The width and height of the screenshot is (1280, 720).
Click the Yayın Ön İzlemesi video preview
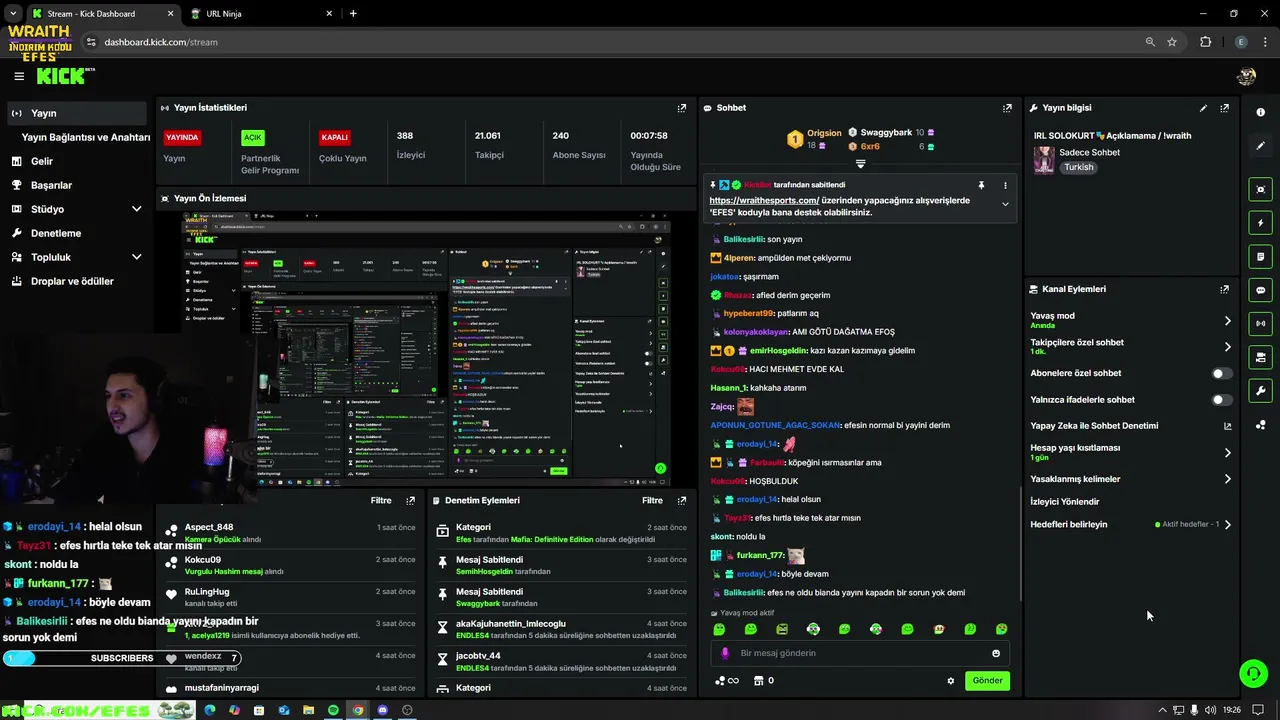(426, 349)
